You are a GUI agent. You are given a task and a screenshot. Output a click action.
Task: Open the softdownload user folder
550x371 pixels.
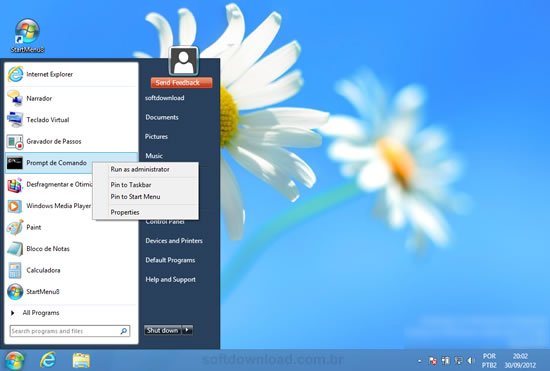click(165, 98)
